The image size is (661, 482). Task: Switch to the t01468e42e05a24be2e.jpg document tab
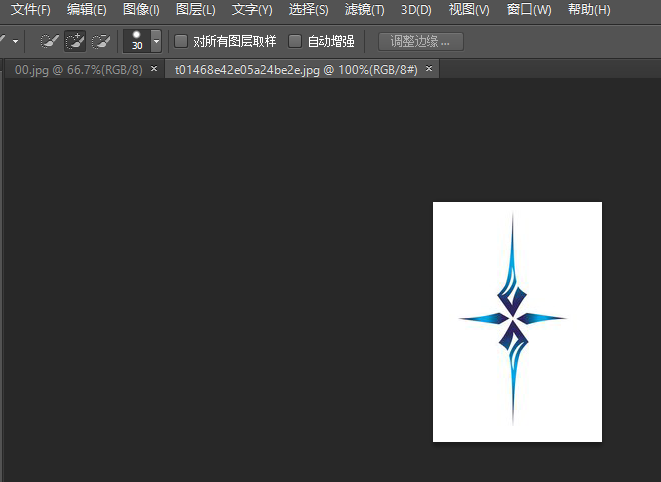coord(296,70)
